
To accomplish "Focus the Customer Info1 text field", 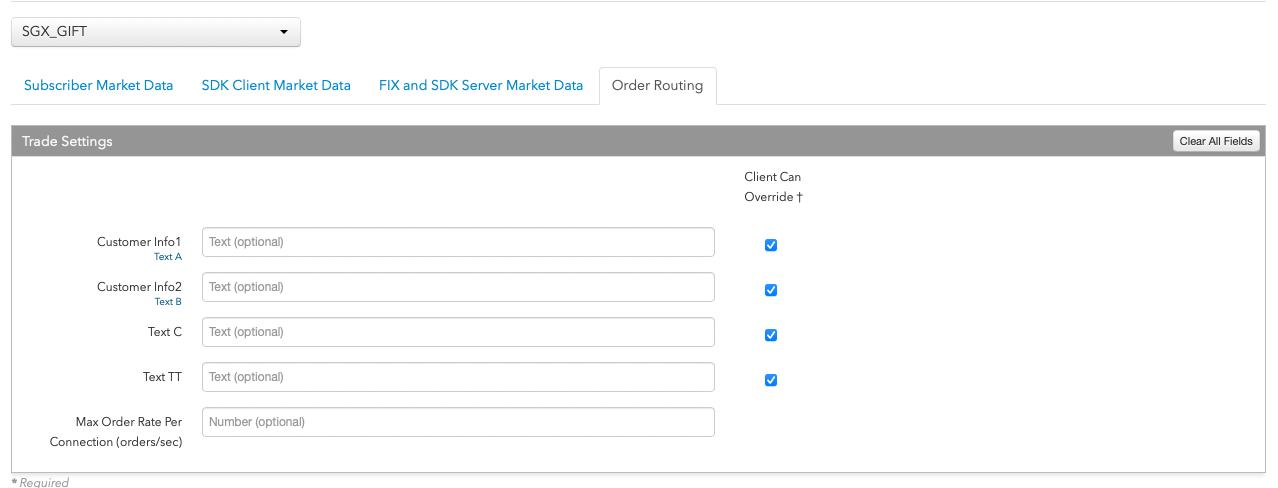I will [458, 242].
